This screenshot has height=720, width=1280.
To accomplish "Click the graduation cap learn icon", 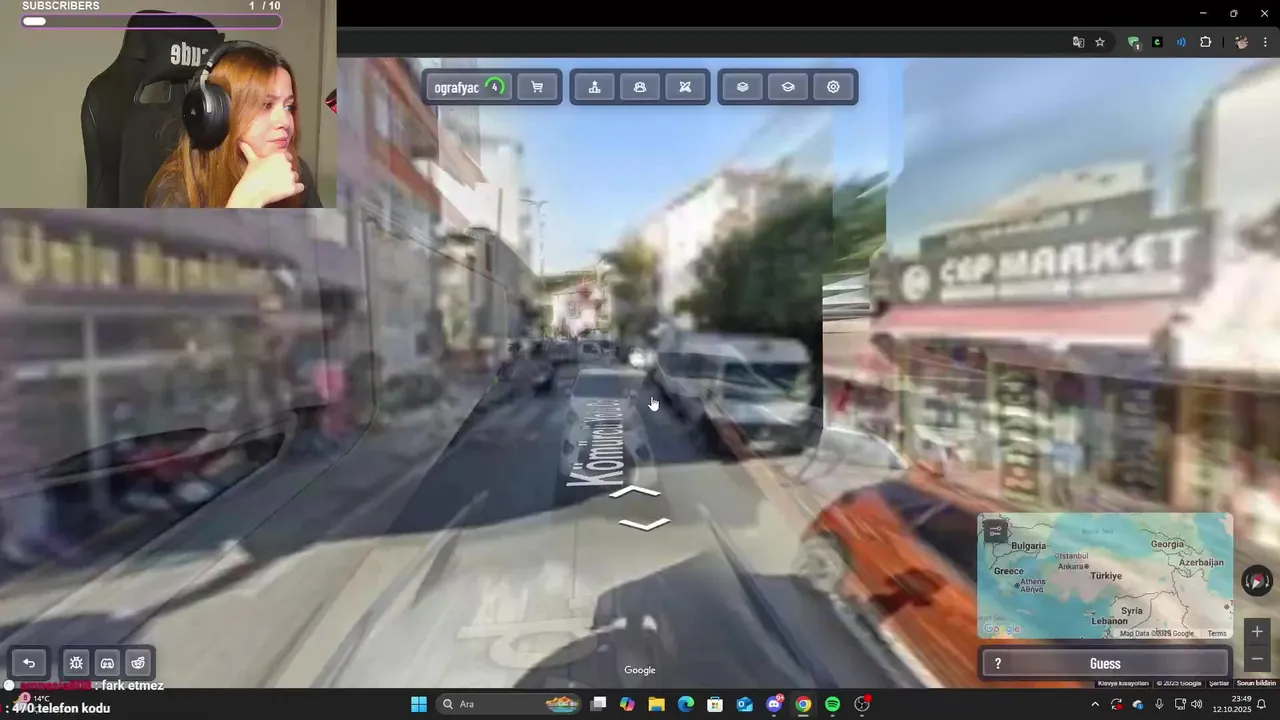I will click(x=788, y=87).
